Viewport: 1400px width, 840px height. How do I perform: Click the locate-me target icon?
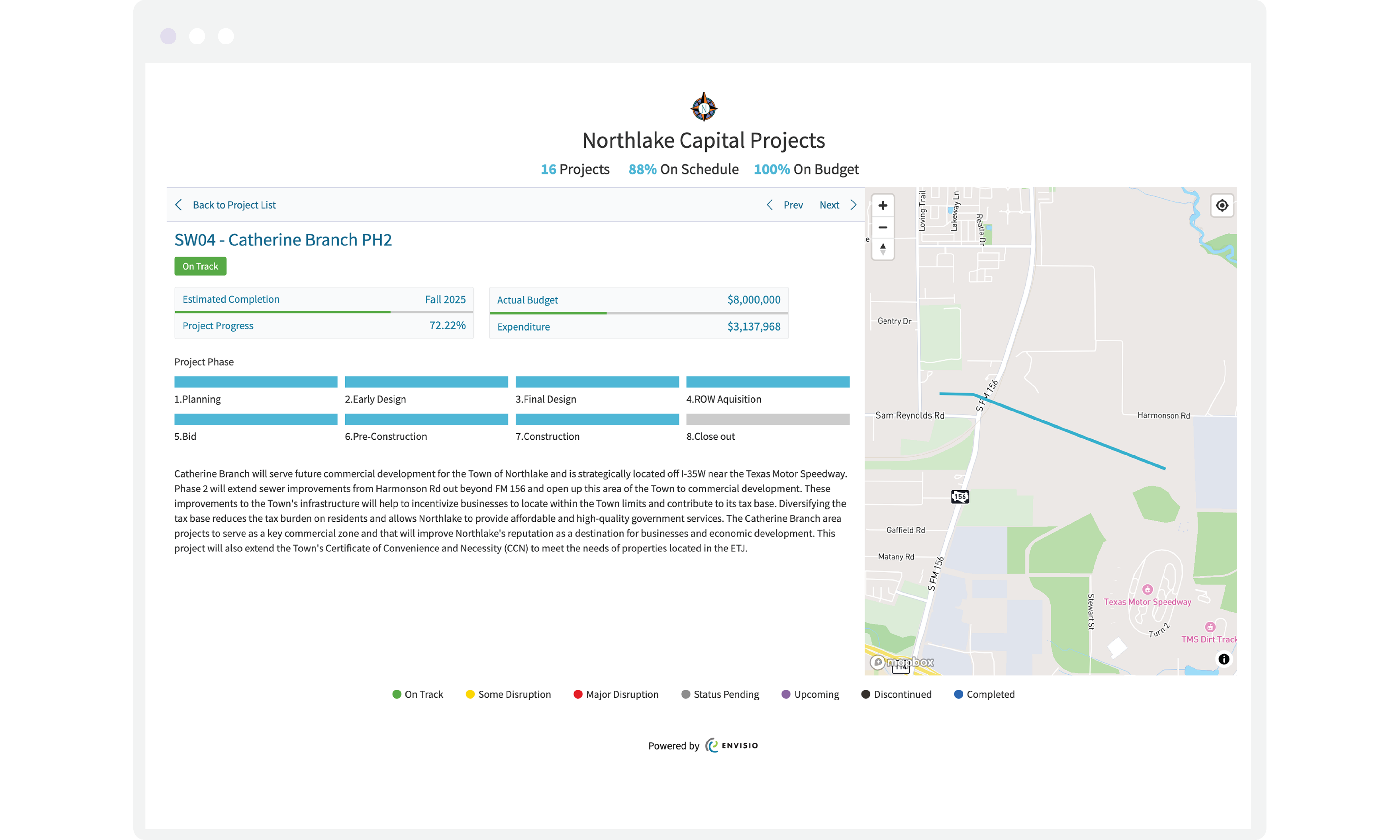click(x=1222, y=205)
